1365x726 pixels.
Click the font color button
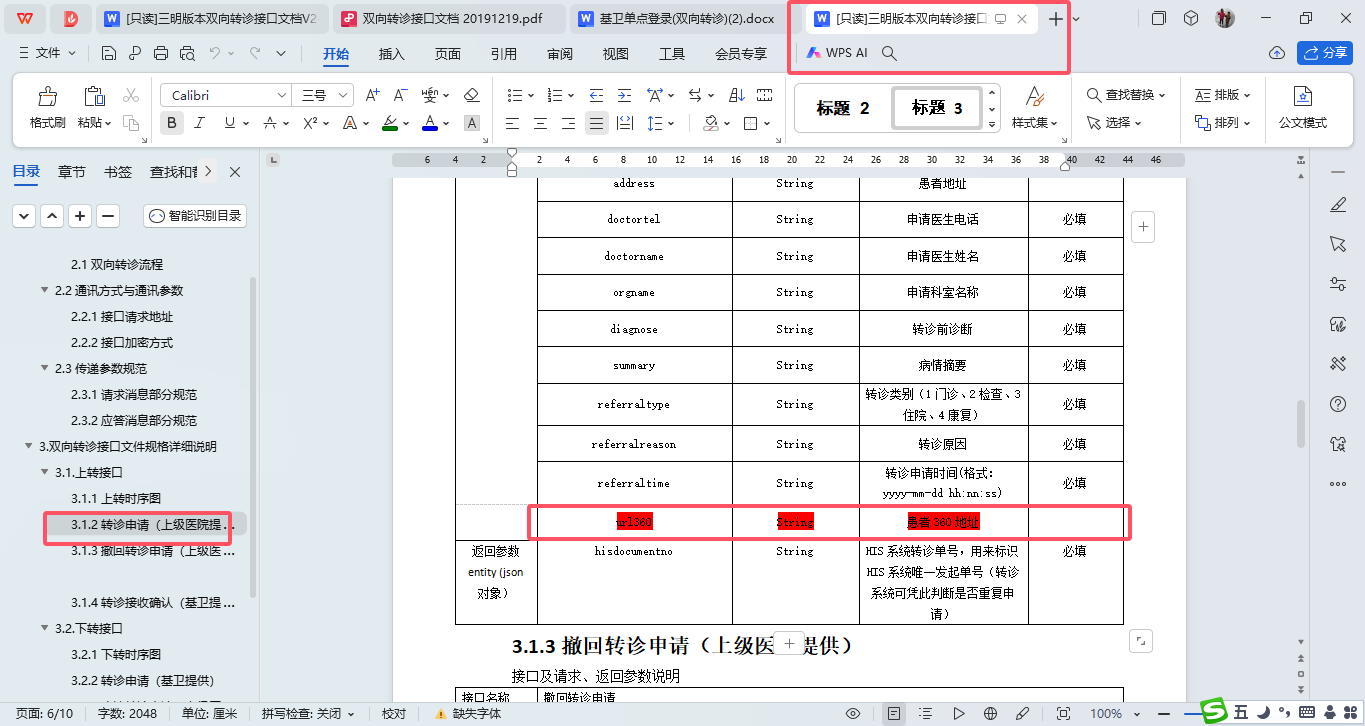pos(430,123)
